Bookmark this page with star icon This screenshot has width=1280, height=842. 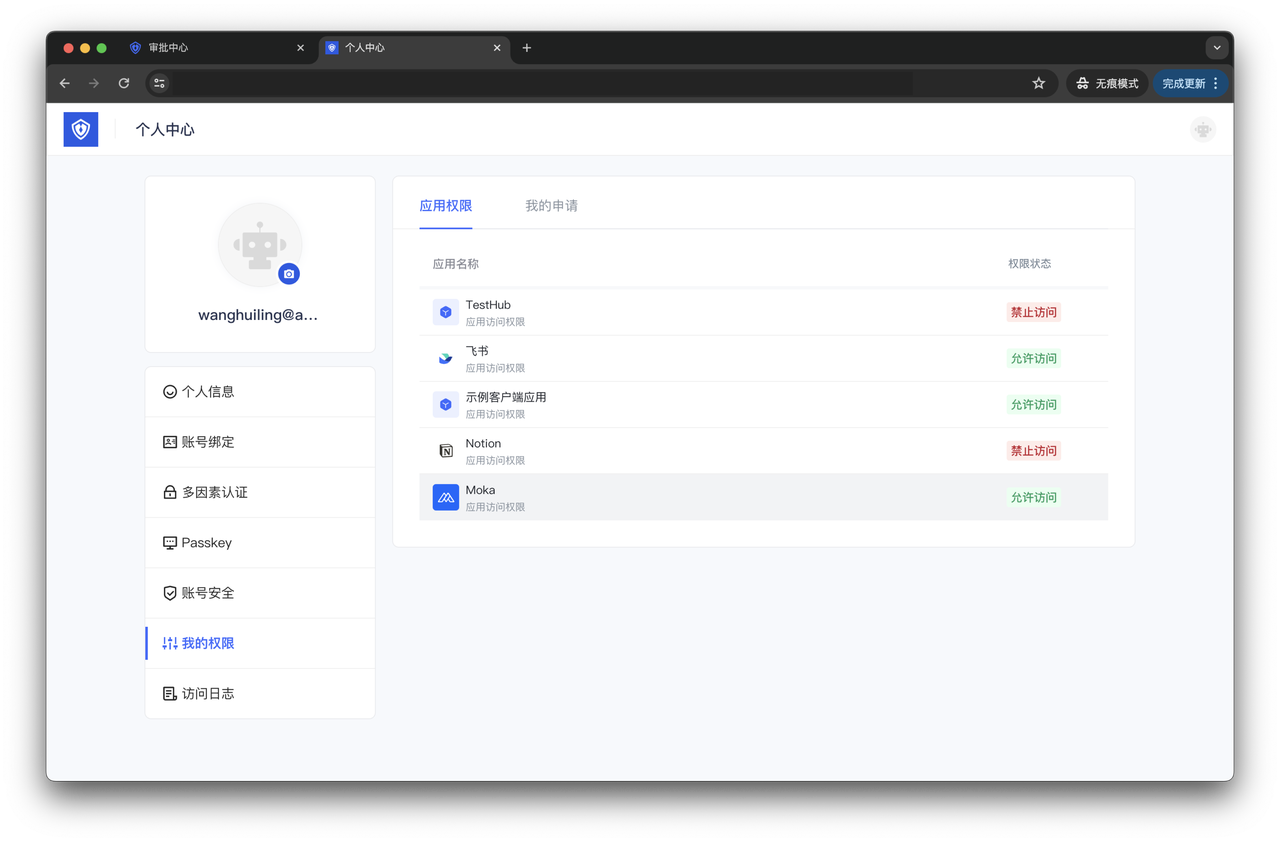point(1038,83)
